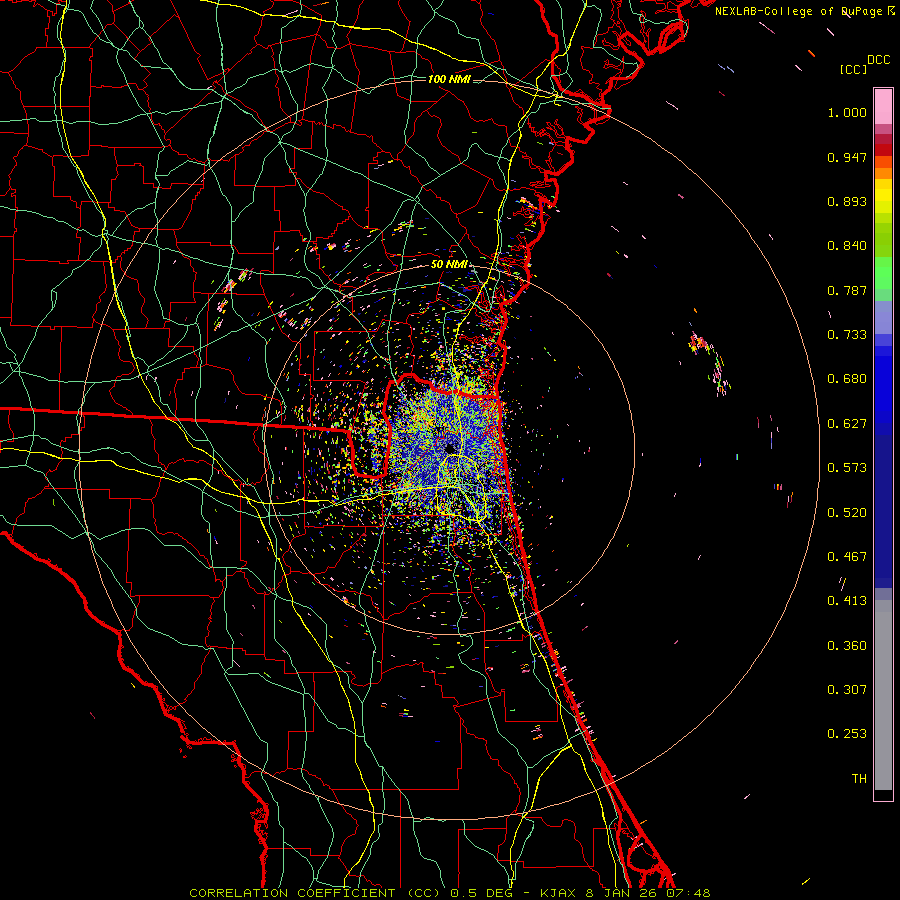Click the 0.947 color scale value
This screenshot has height=900, width=900.
click(847, 157)
